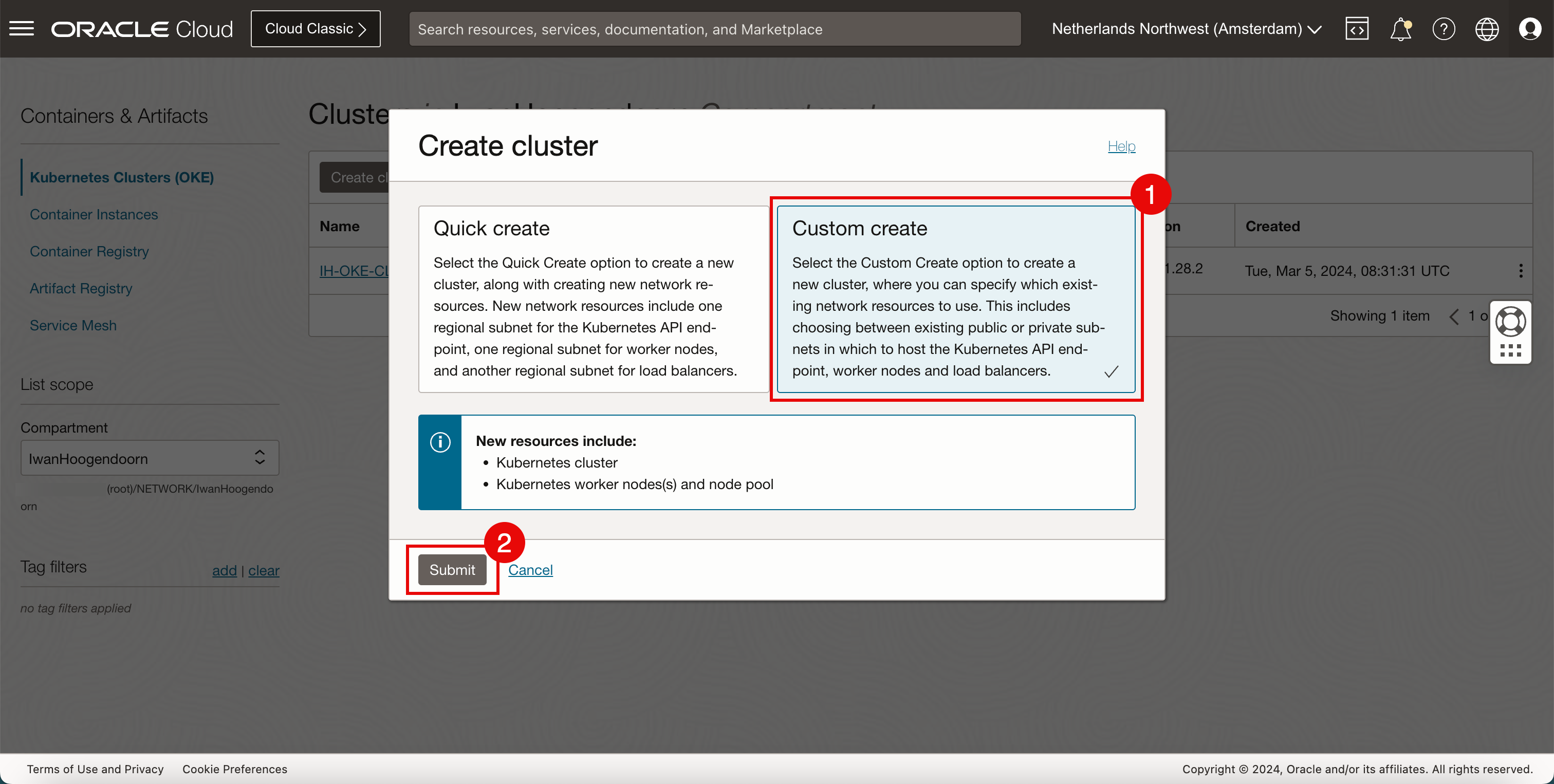This screenshot has width=1554, height=784.
Task: Open the notifications bell
Action: (x=1400, y=29)
